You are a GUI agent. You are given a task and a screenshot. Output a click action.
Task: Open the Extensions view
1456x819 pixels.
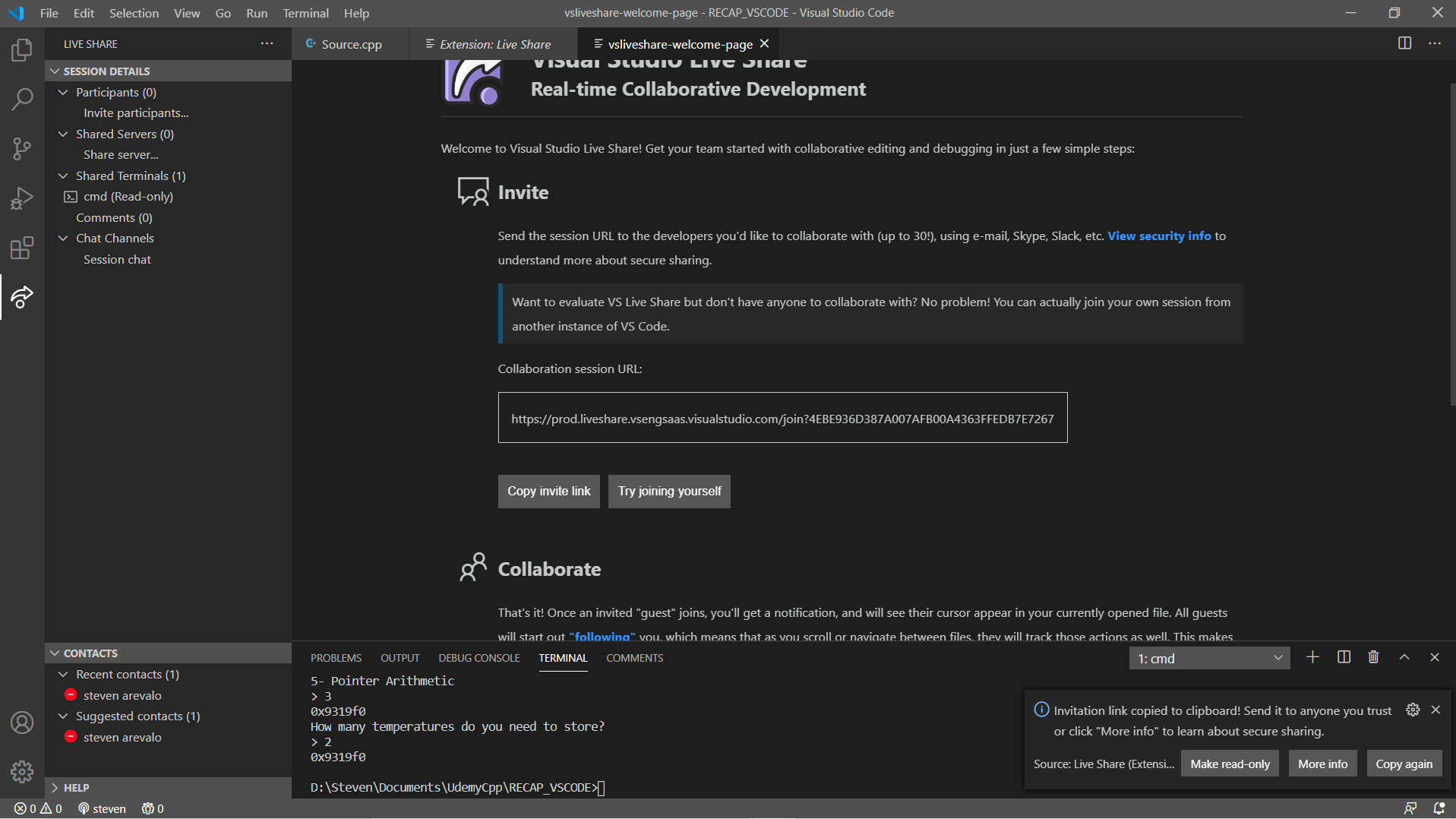(22, 247)
